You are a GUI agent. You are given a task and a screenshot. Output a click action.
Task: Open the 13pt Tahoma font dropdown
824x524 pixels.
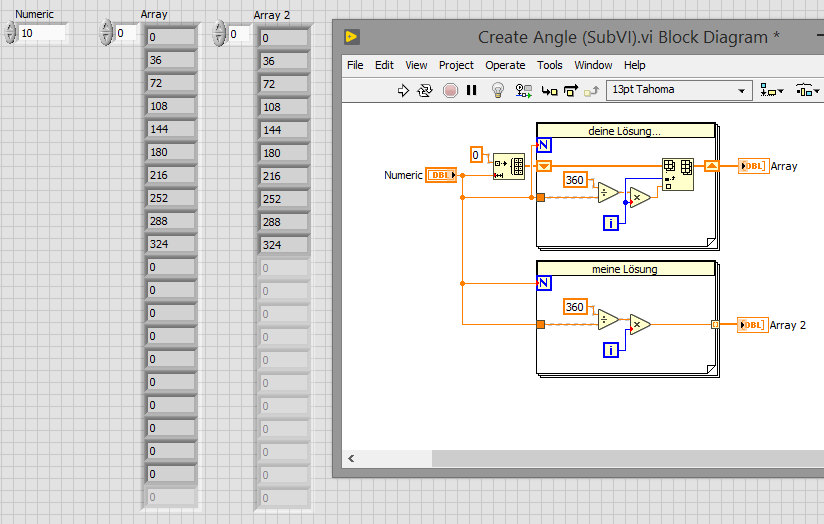click(678, 90)
